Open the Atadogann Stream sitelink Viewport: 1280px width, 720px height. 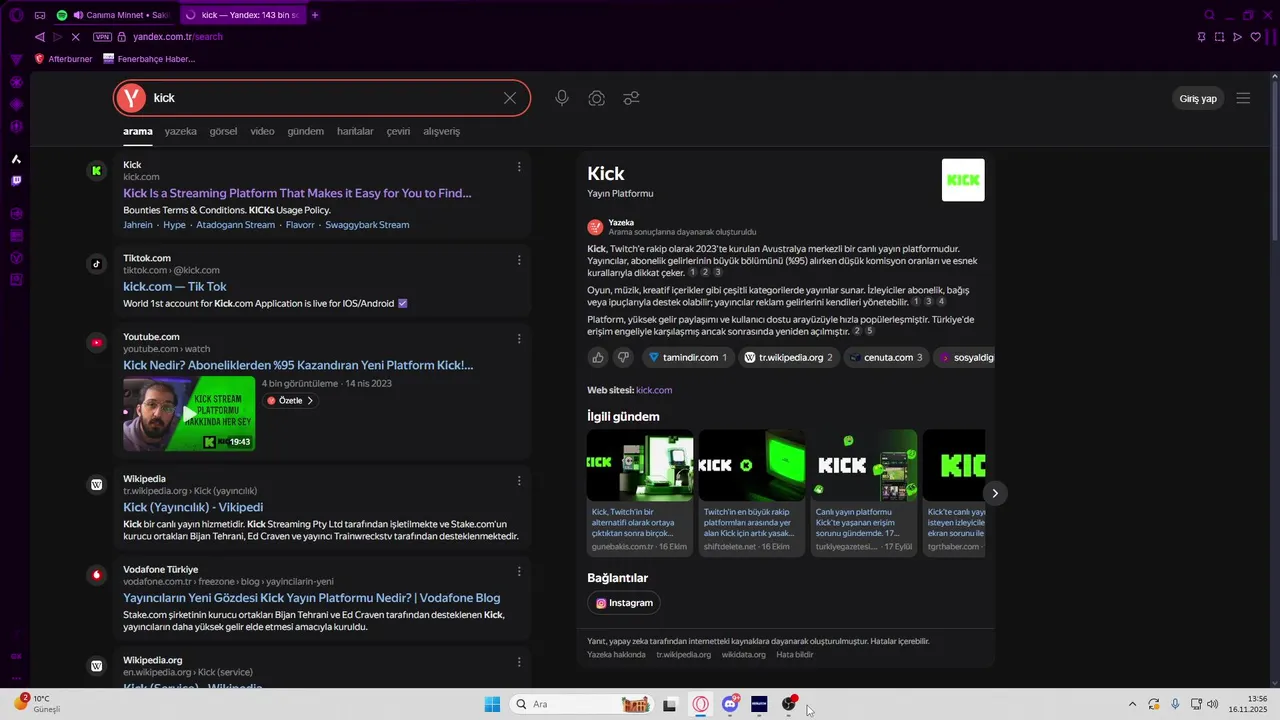click(x=235, y=225)
